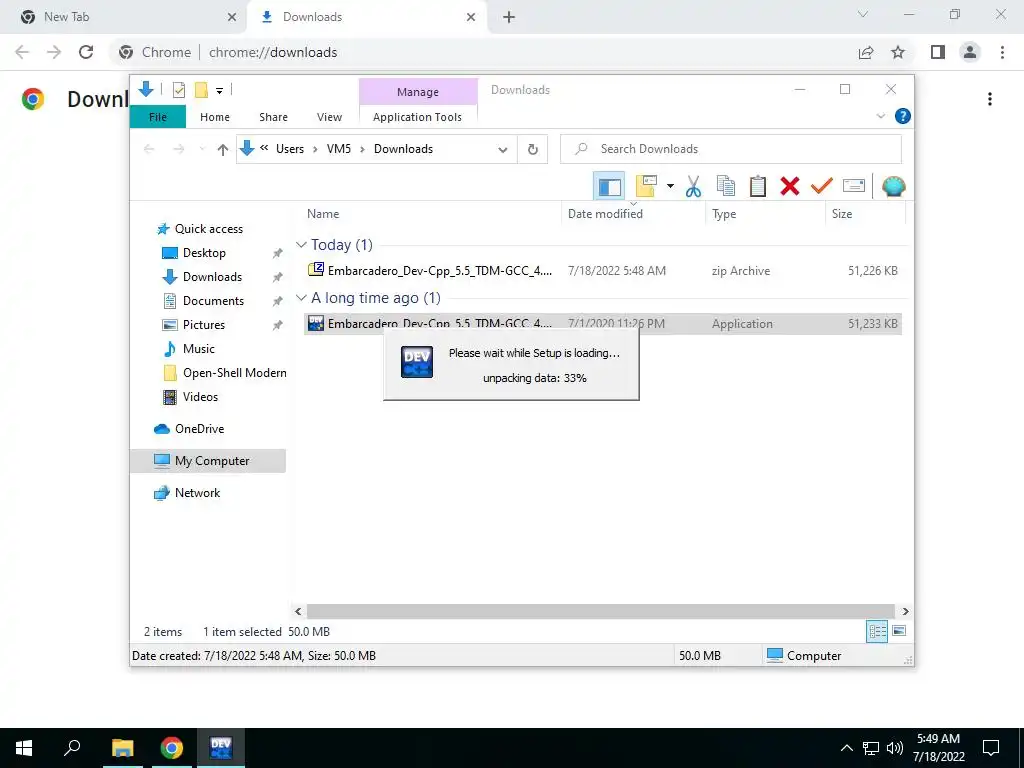Bookmark this tab with the star icon
The width and height of the screenshot is (1024, 768).
898,52
